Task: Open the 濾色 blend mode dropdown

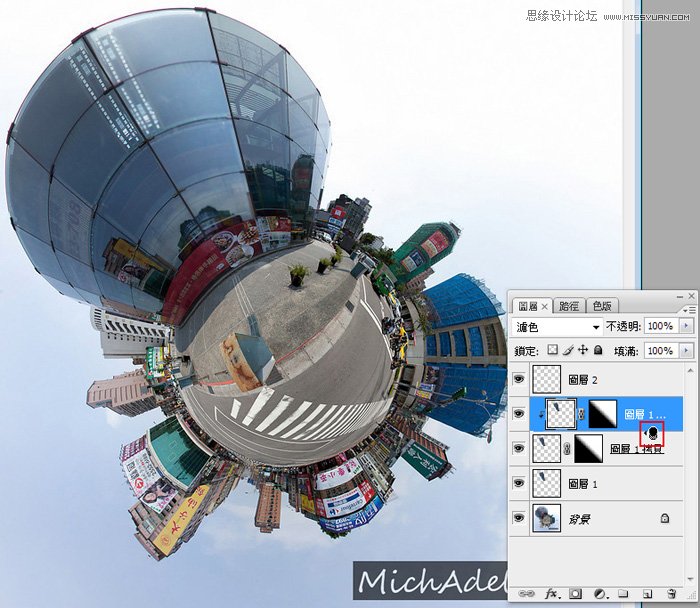Action: coord(556,327)
